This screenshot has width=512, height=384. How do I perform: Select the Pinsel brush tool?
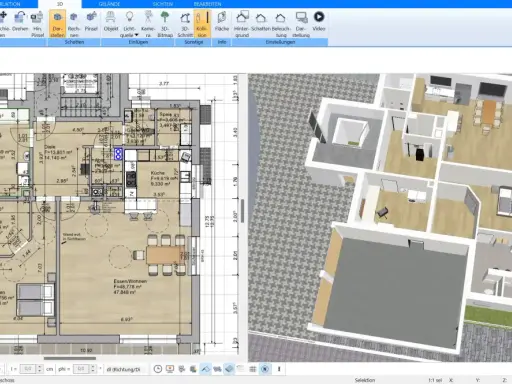pyautogui.click(x=91, y=21)
